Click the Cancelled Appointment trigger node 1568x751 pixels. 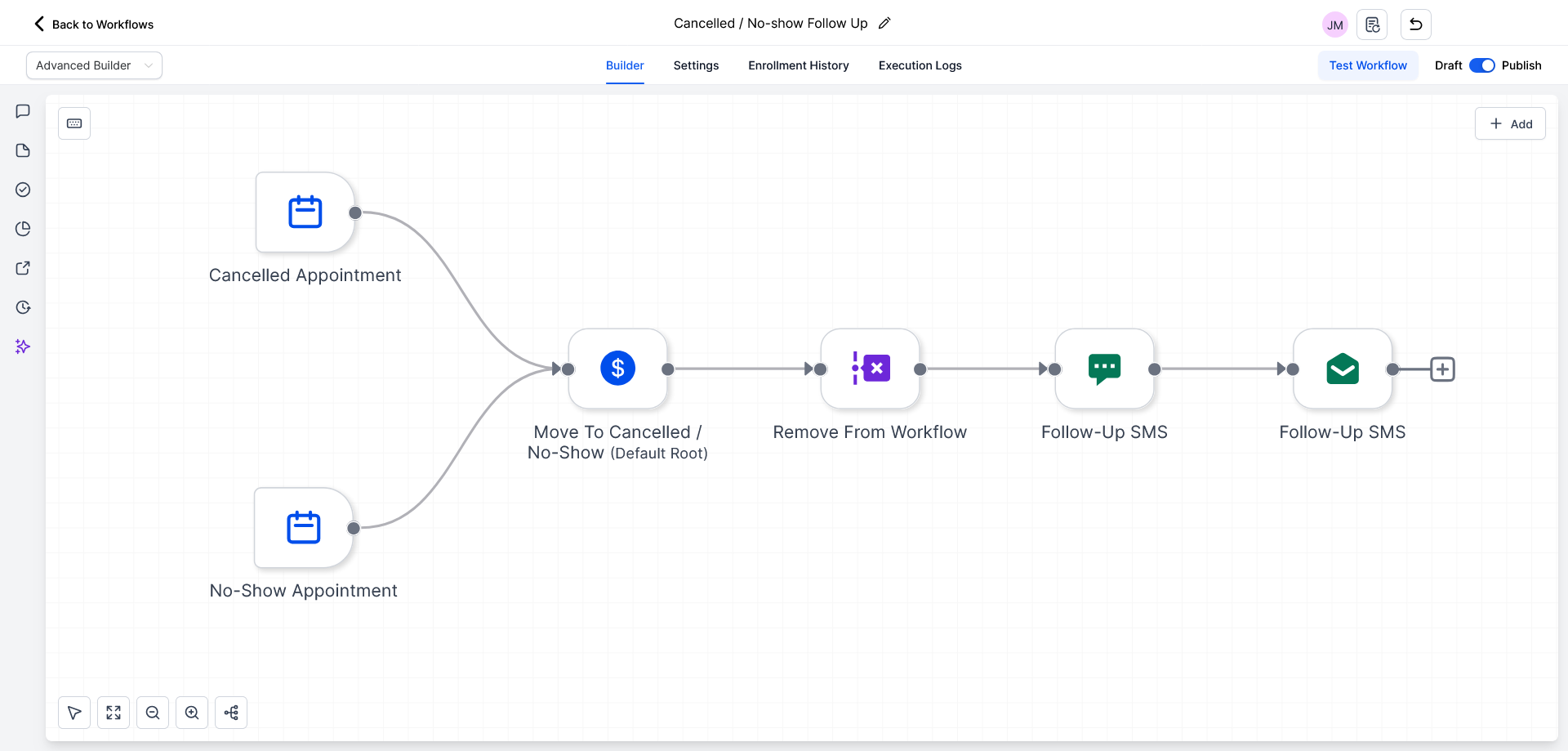click(305, 212)
